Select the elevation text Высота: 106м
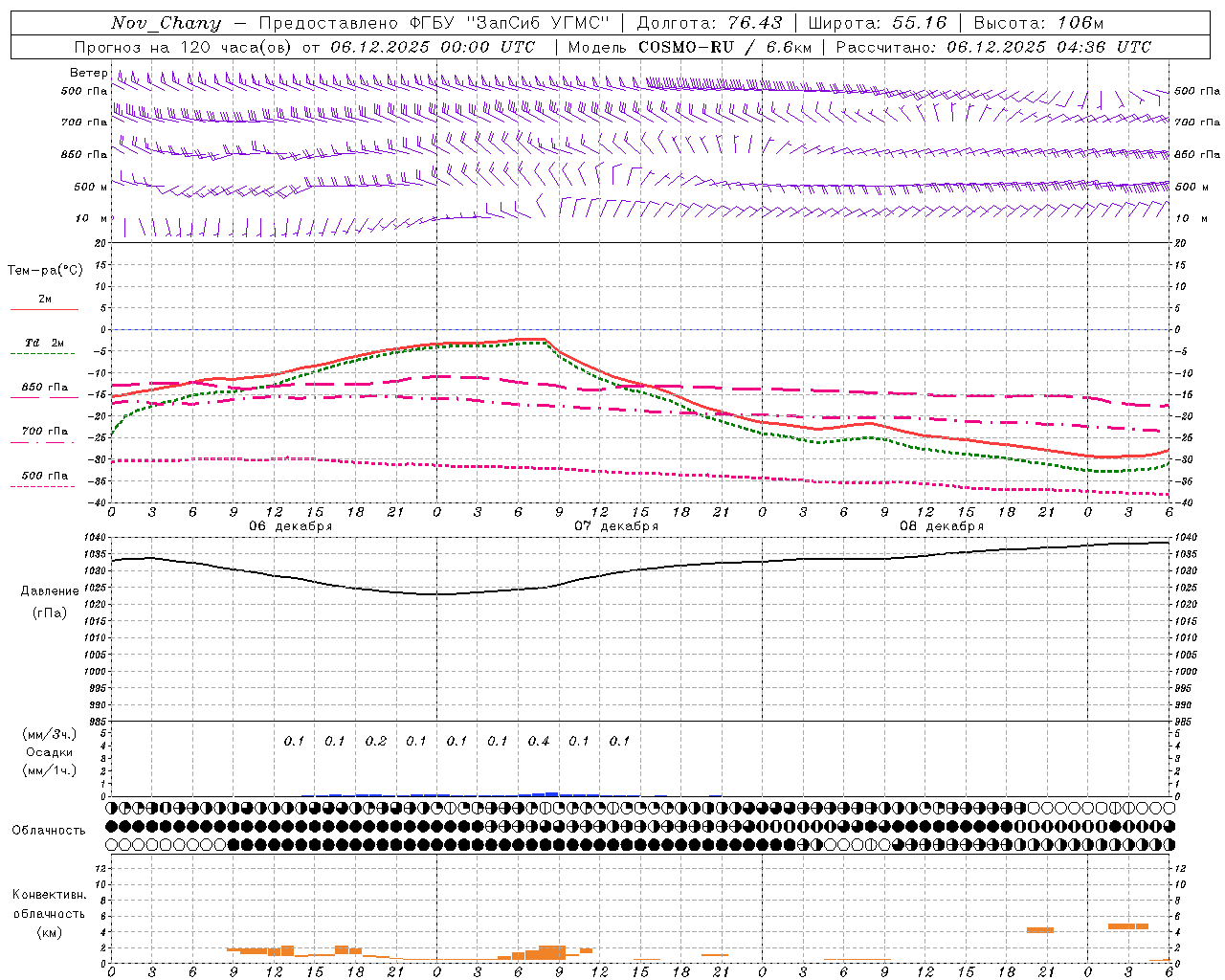The width and height of the screenshot is (1225, 980). click(x=1038, y=23)
